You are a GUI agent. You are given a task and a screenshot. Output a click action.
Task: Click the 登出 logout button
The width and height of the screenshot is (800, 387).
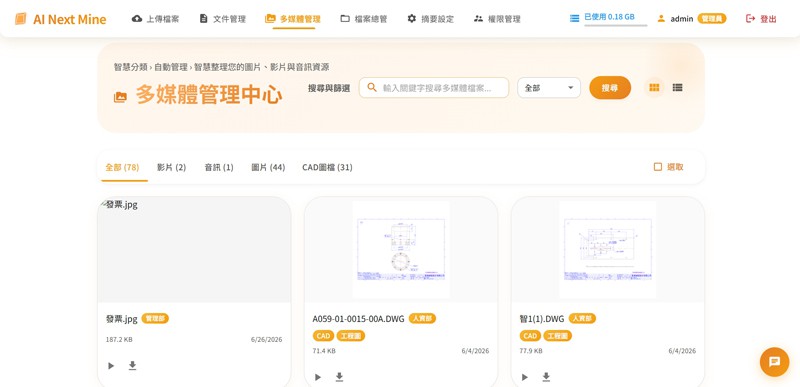pos(761,19)
